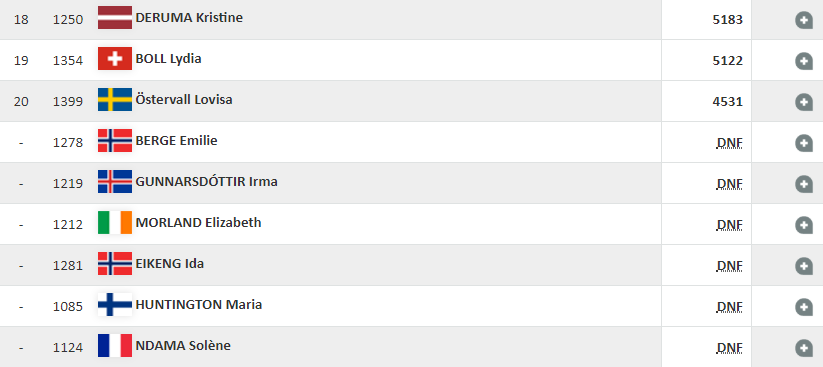
Task: Open plus icon next to Östervall Lovisa
Action: pos(804,101)
